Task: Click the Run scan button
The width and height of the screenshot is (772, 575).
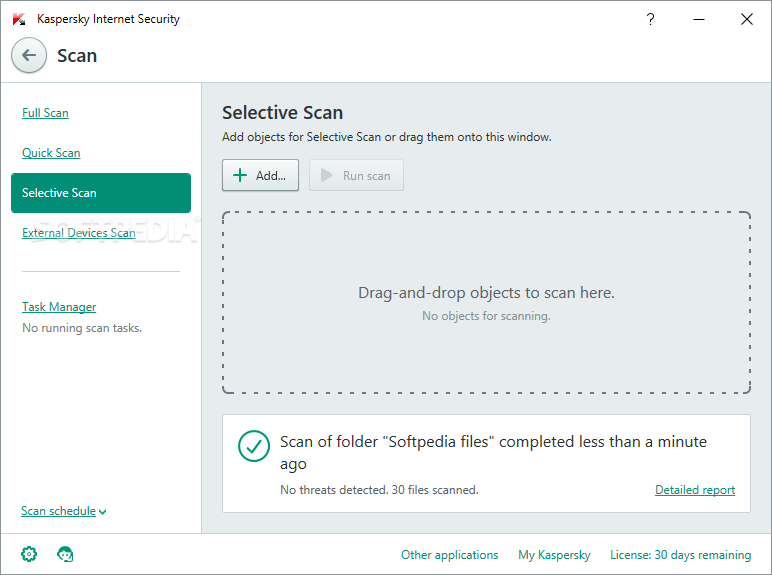Action: [356, 175]
